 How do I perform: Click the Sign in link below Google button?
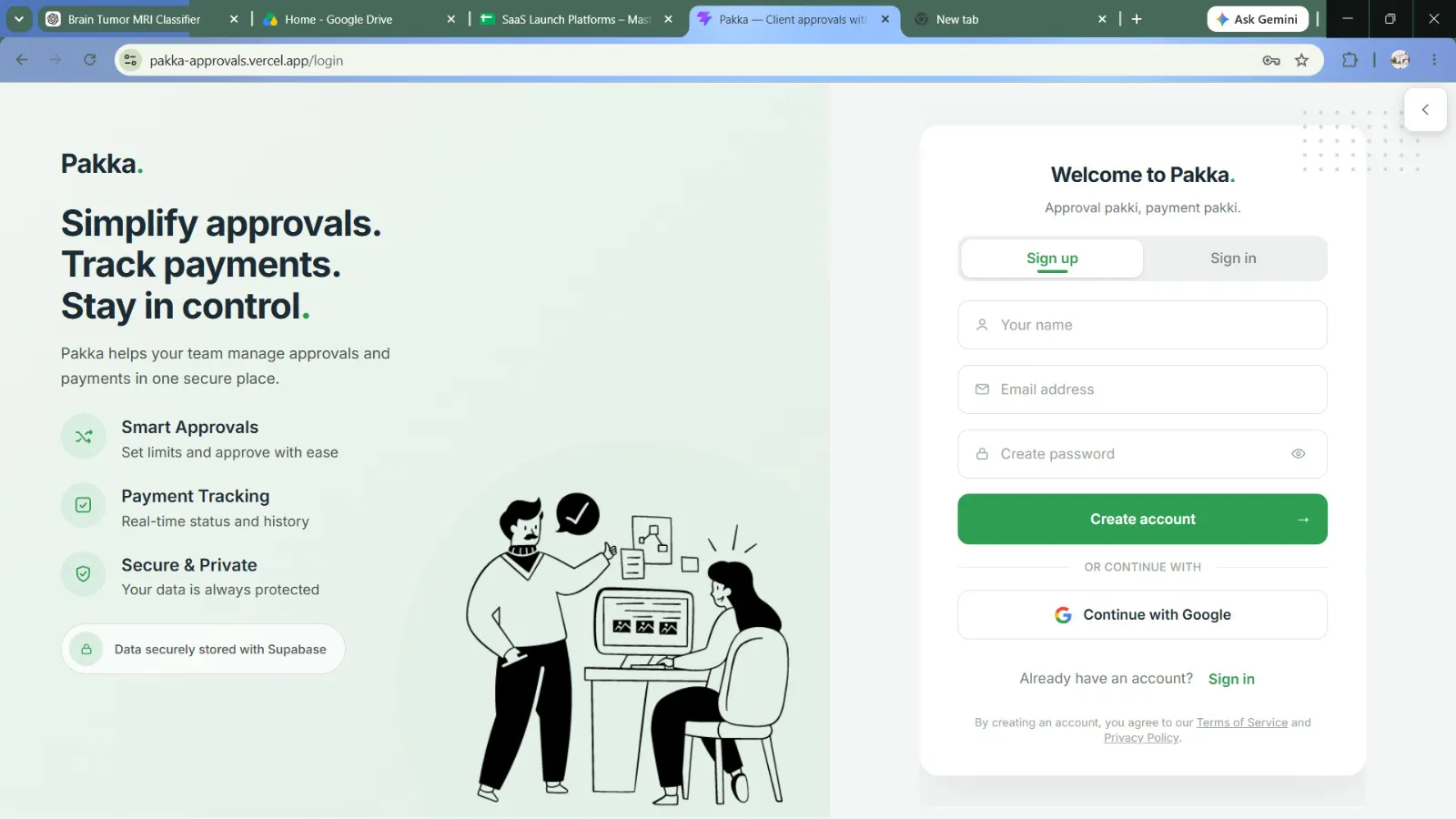pyautogui.click(x=1231, y=679)
